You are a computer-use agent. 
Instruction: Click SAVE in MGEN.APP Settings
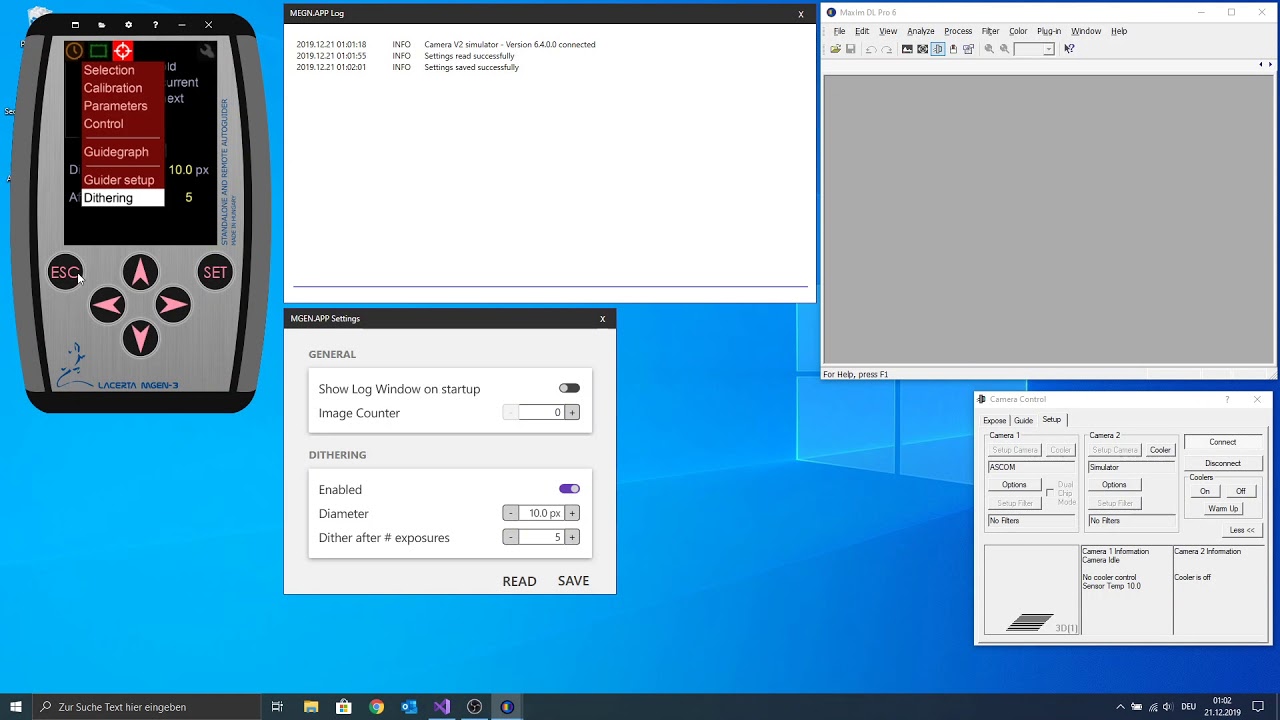tap(573, 581)
